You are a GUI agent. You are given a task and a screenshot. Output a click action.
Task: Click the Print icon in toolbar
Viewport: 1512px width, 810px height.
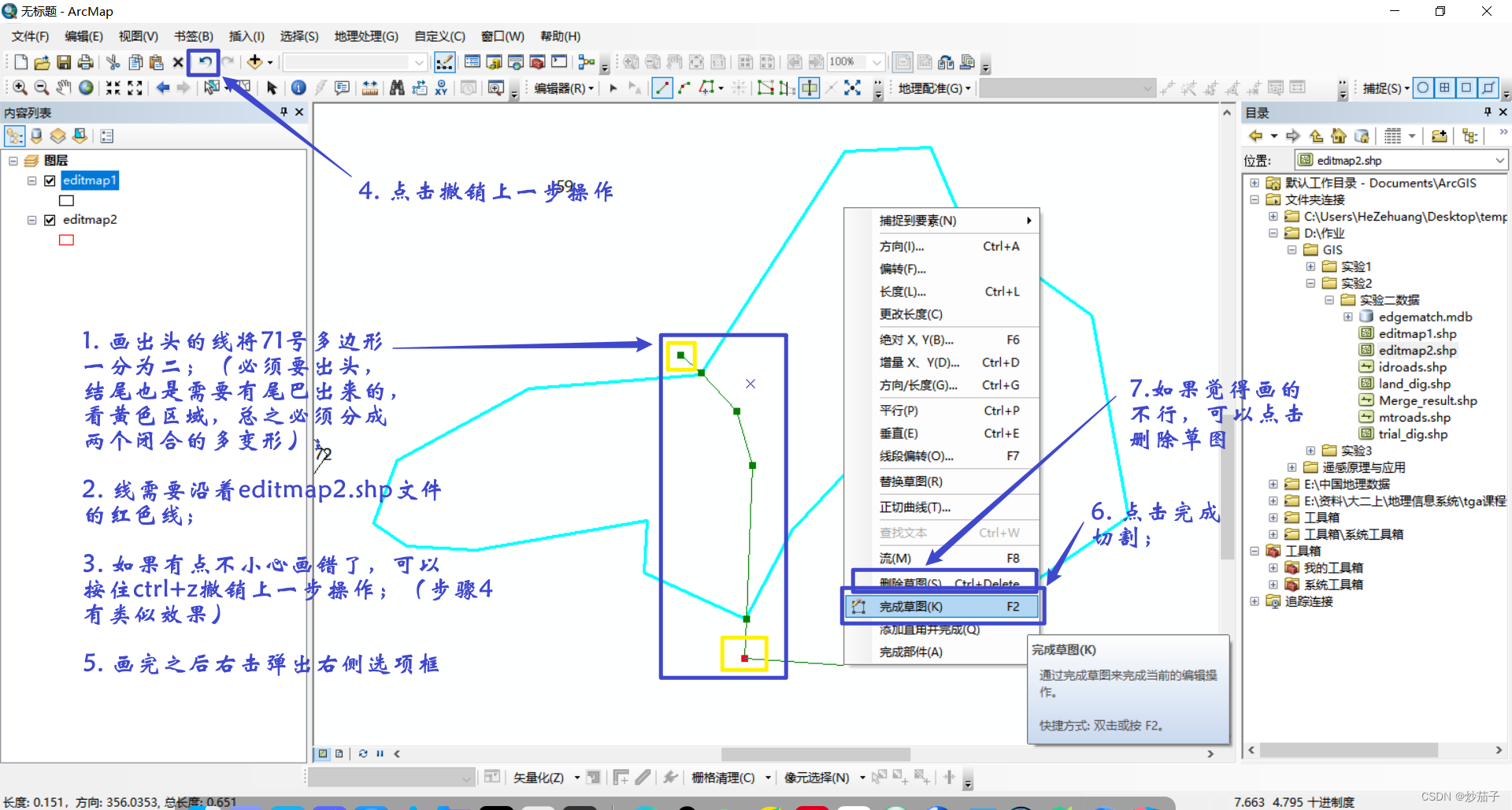86,62
